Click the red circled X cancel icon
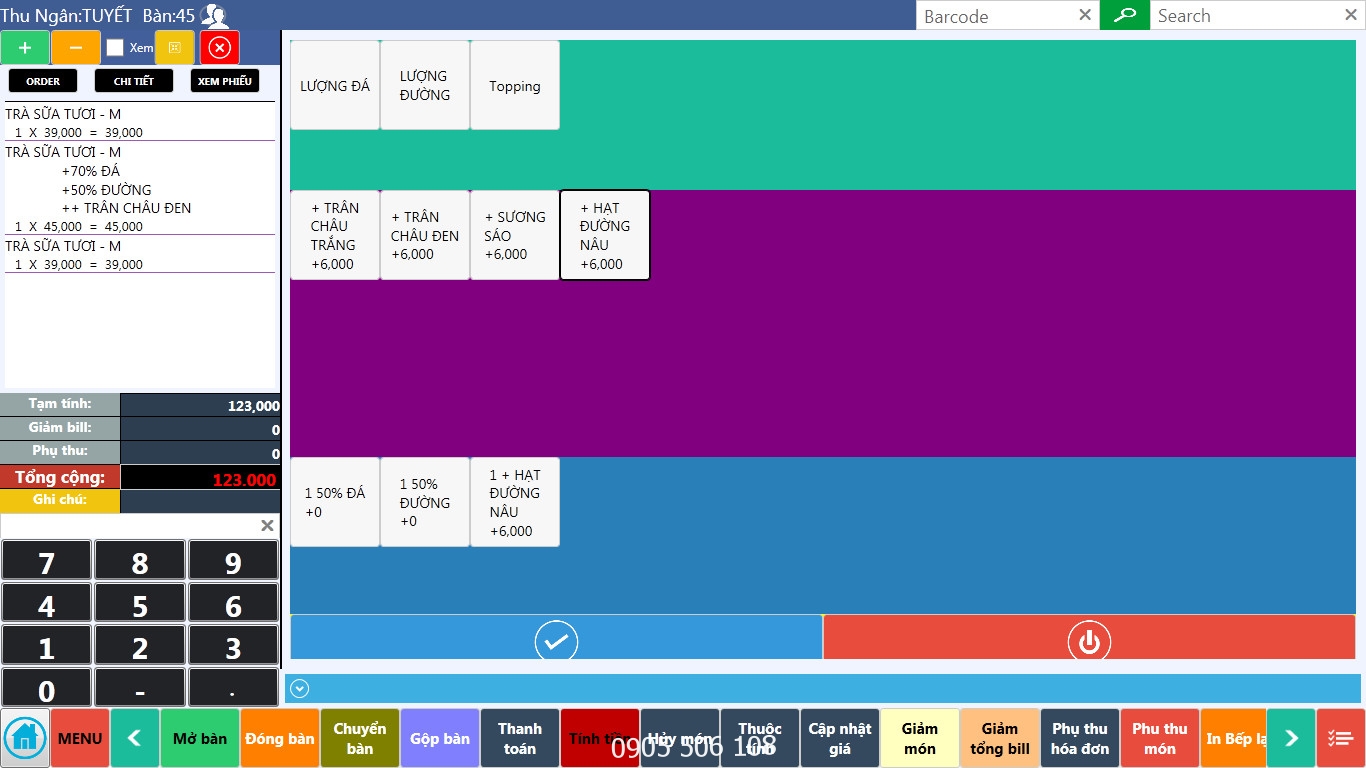Viewport: 1366px width, 768px height. coord(220,48)
